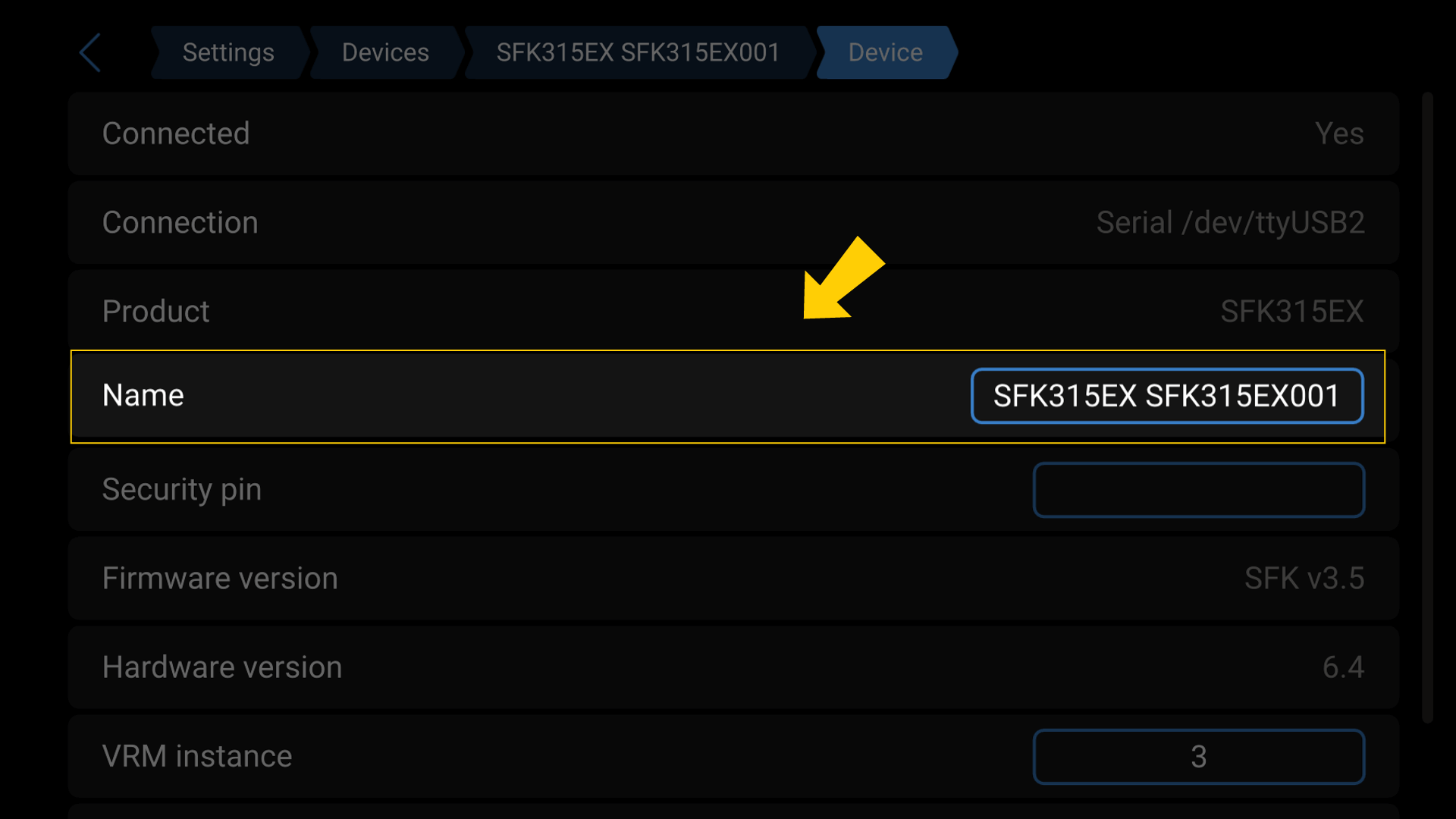Viewport: 1456px width, 819px height.
Task: Open the Devices breadcrumb tab
Action: pyautogui.click(x=385, y=52)
